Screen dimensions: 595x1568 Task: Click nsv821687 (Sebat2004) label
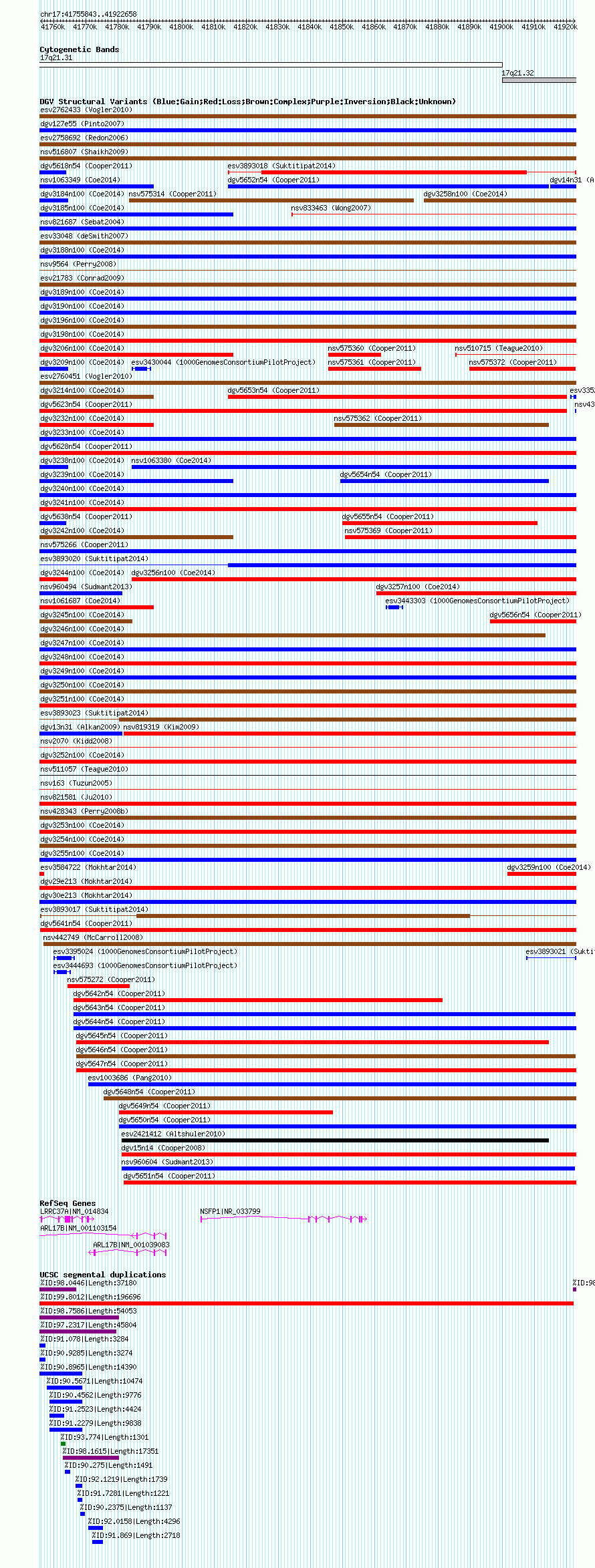click(82, 222)
